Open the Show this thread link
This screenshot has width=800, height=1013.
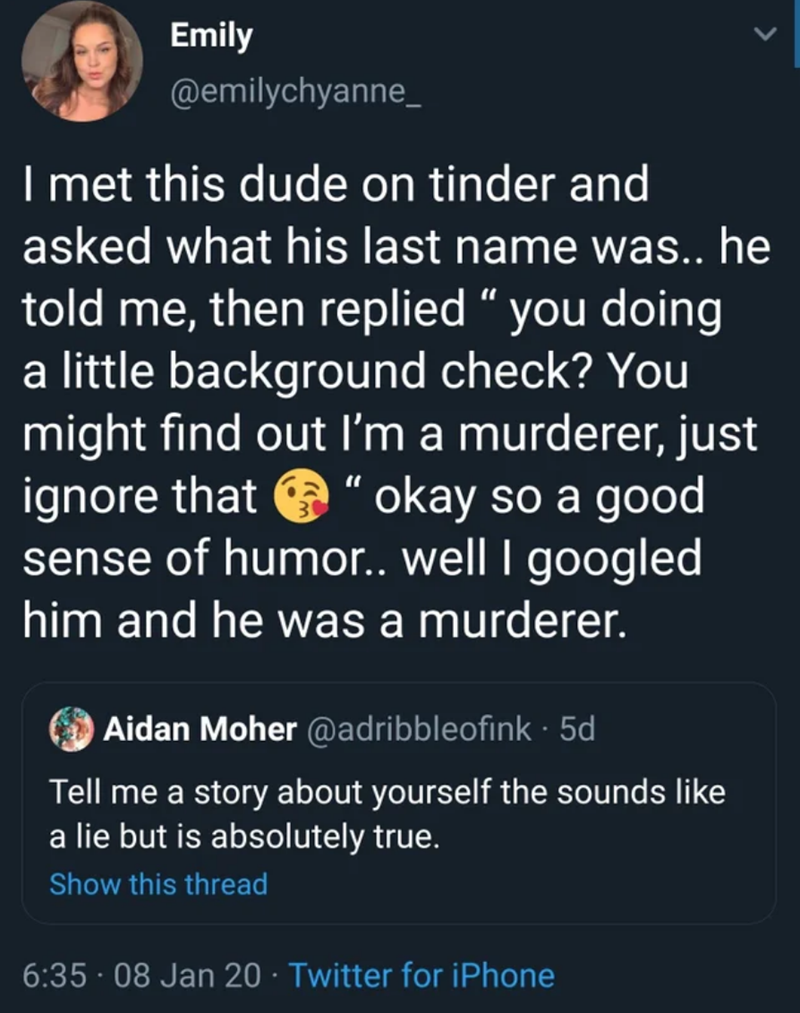pos(159,884)
